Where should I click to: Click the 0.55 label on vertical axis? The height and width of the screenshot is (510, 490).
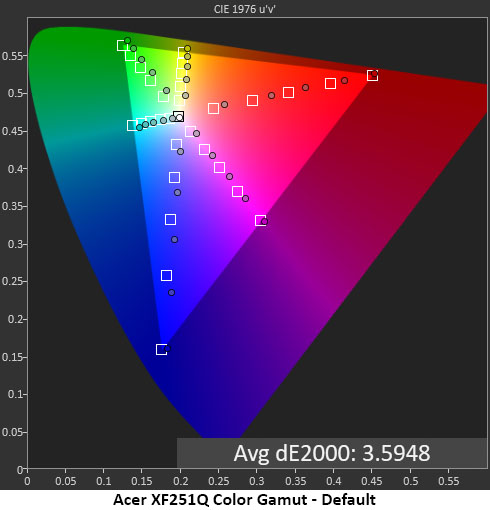(12, 56)
